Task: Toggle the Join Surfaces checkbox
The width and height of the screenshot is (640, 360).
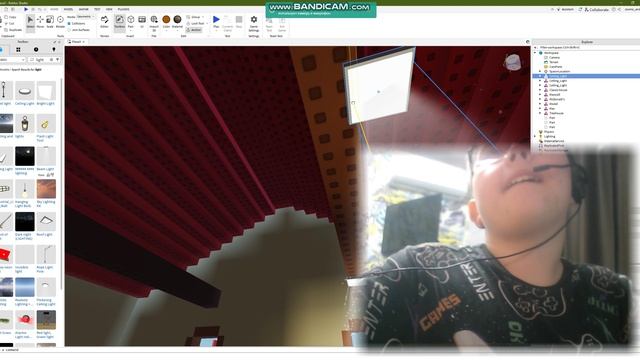Action: point(79,30)
